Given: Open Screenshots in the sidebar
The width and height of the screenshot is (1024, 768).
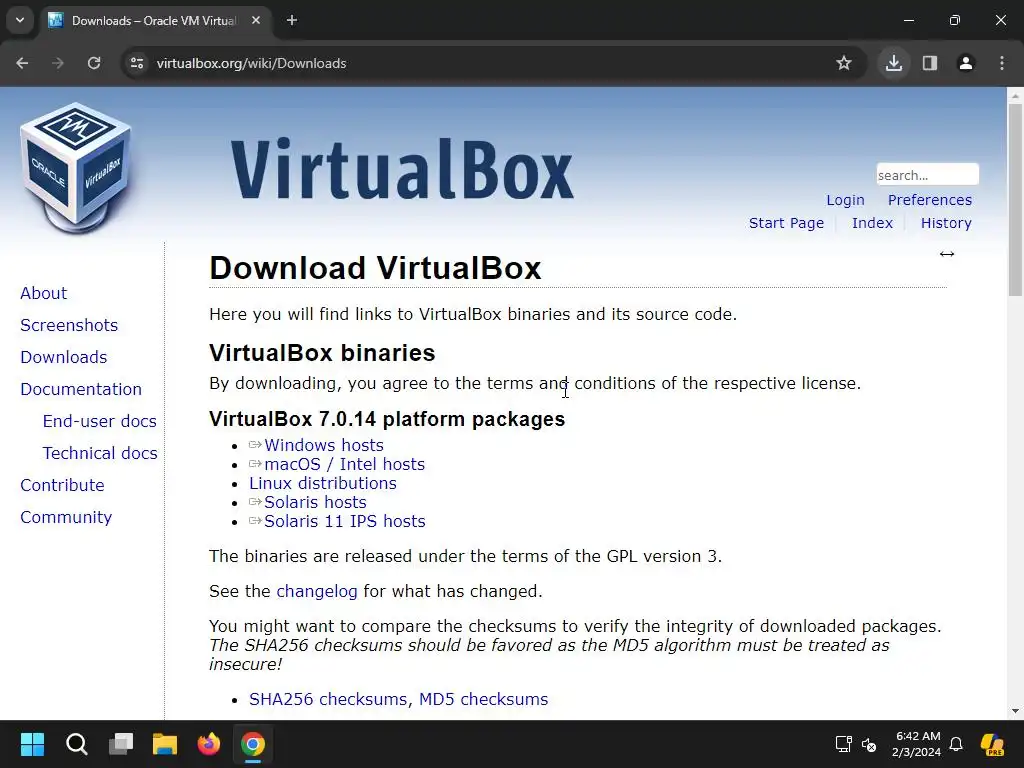Looking at the screenshot, I should click(x=69, y=325).
